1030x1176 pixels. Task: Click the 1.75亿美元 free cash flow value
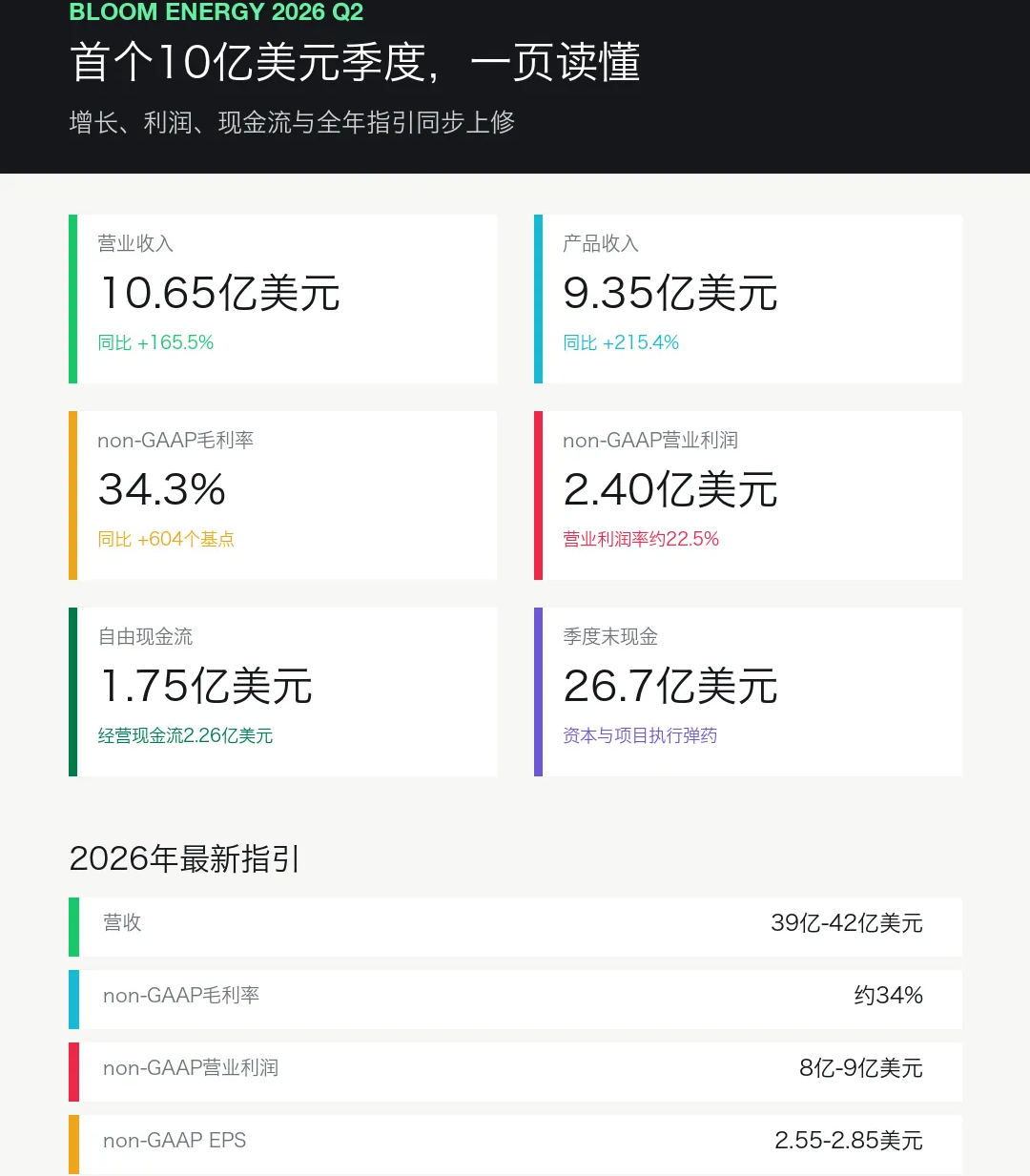pyautogui.click(x=206, y=686)
